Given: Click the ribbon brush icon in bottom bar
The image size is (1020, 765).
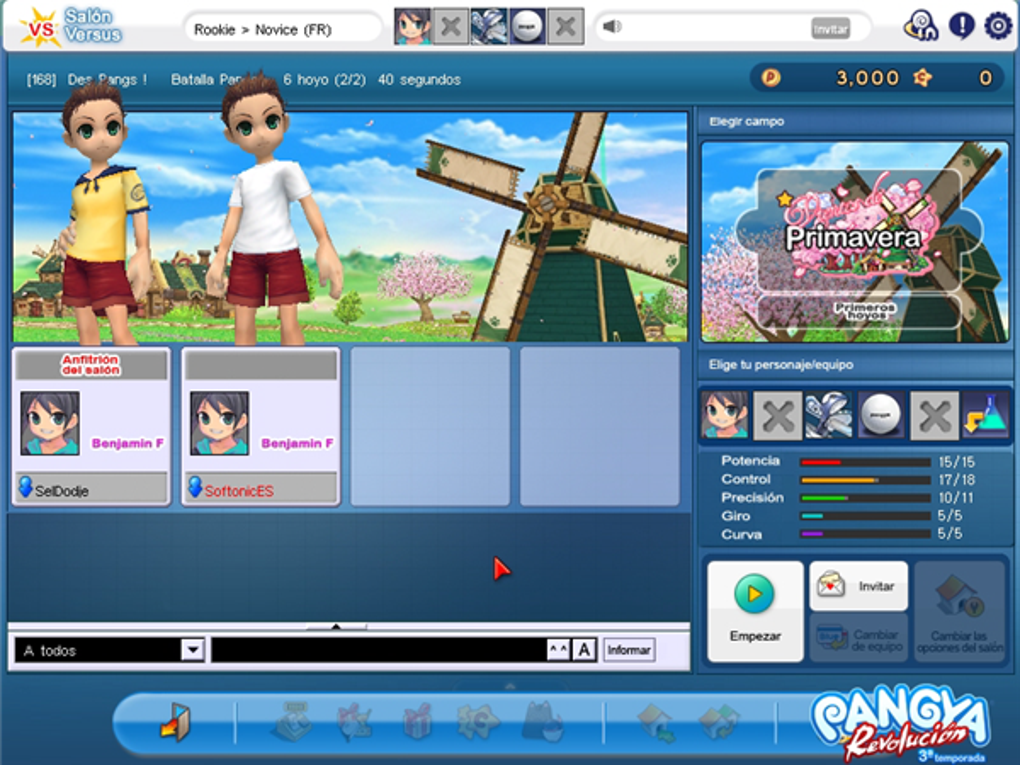Looking at the screenshot, I should 355,722.
